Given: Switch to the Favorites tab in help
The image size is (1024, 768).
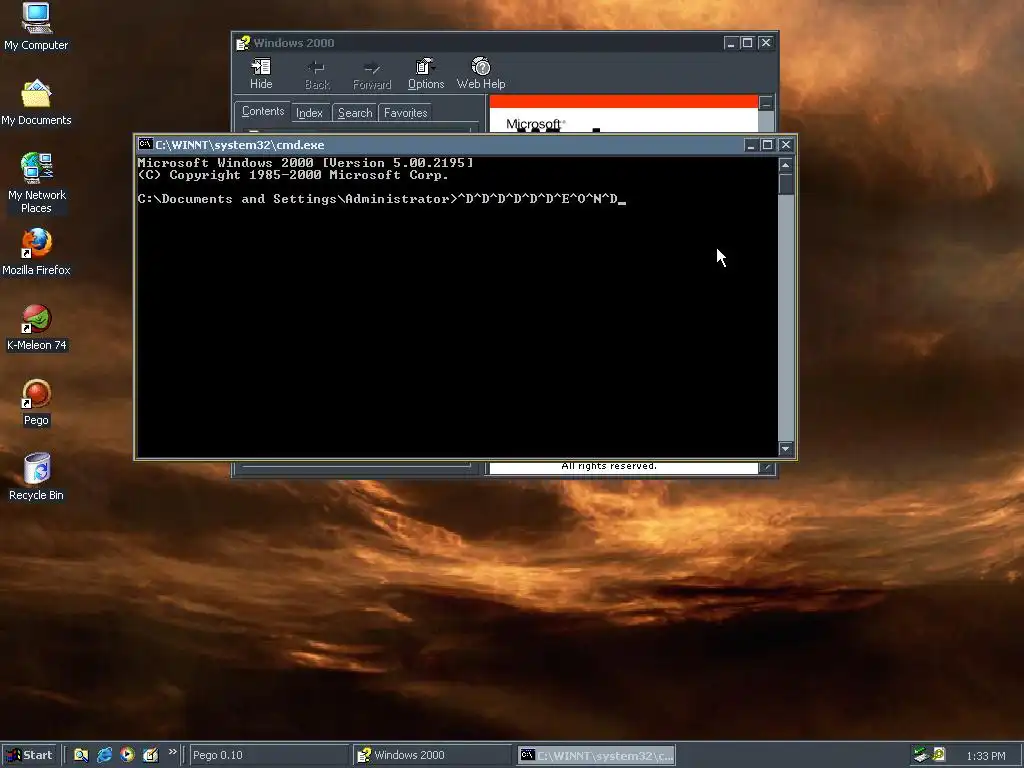Looking at the screenshot, I should [406, 113].
